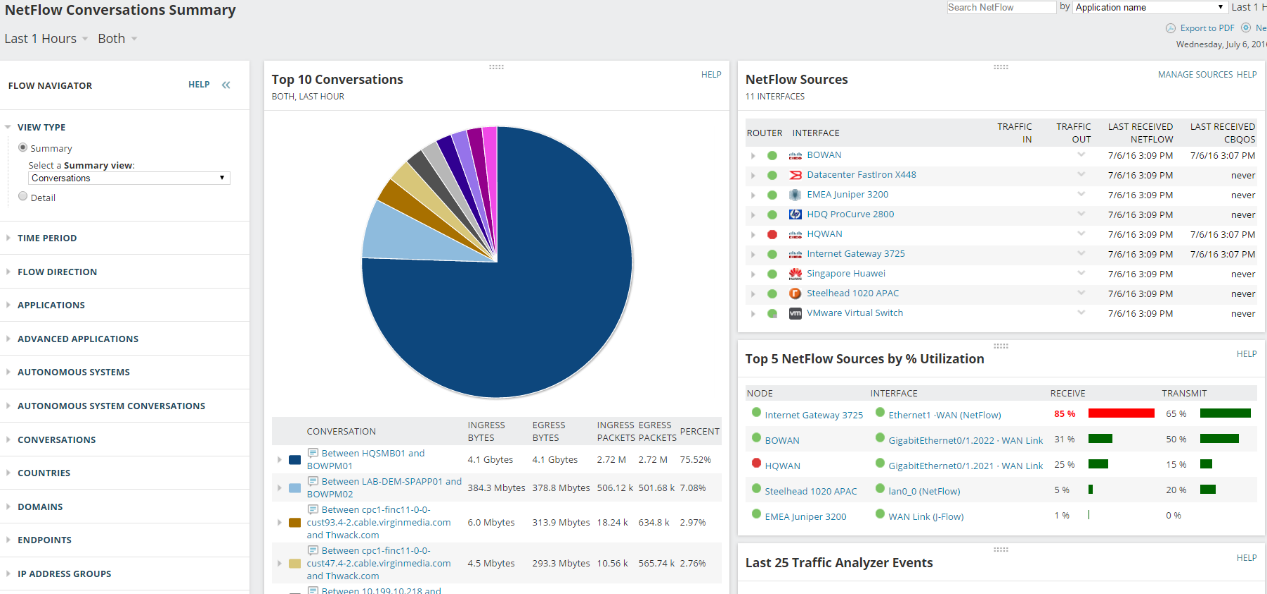Screen dimensions: 1267x594
Task: Click the drag handle above Last 25 Traffic Analyzer Events
Action: pos(1001,549)
